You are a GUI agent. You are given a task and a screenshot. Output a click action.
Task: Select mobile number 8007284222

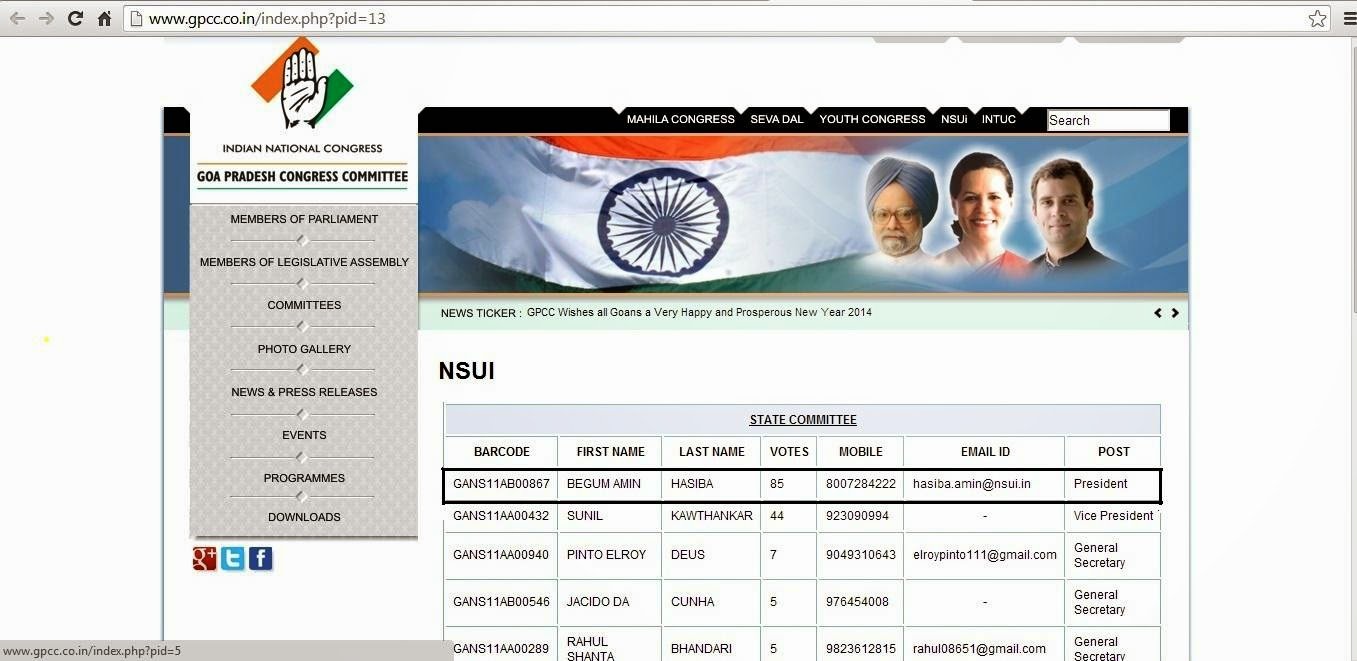(861, 484)
